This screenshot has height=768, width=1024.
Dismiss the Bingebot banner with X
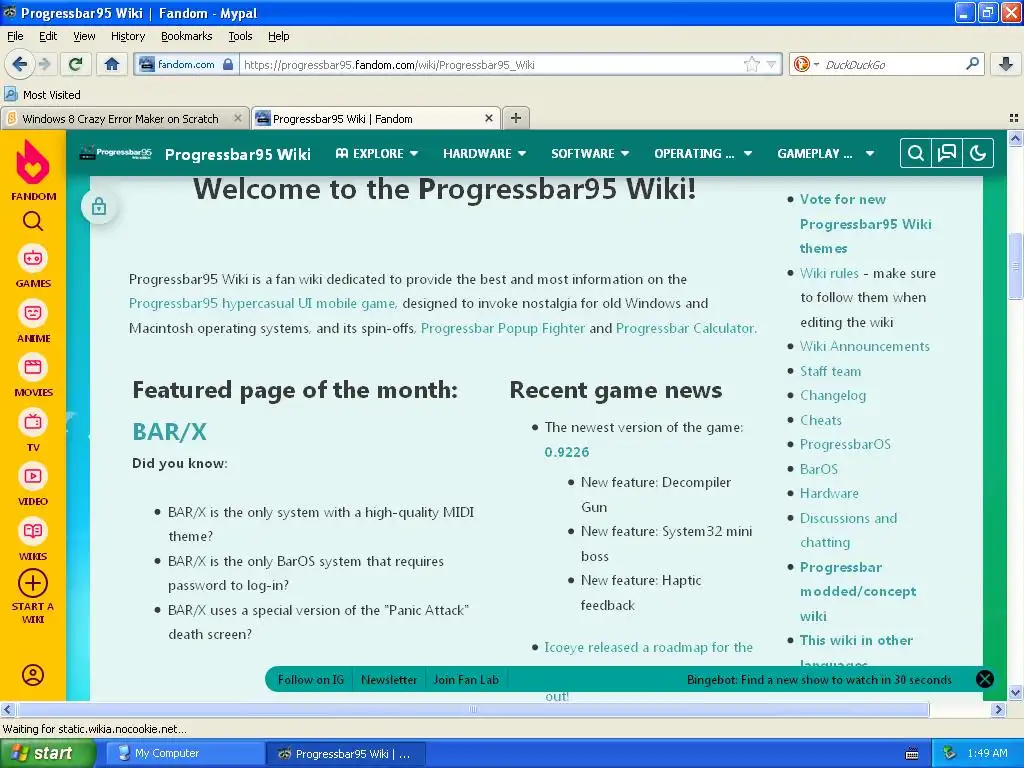[x=985, y=679]
